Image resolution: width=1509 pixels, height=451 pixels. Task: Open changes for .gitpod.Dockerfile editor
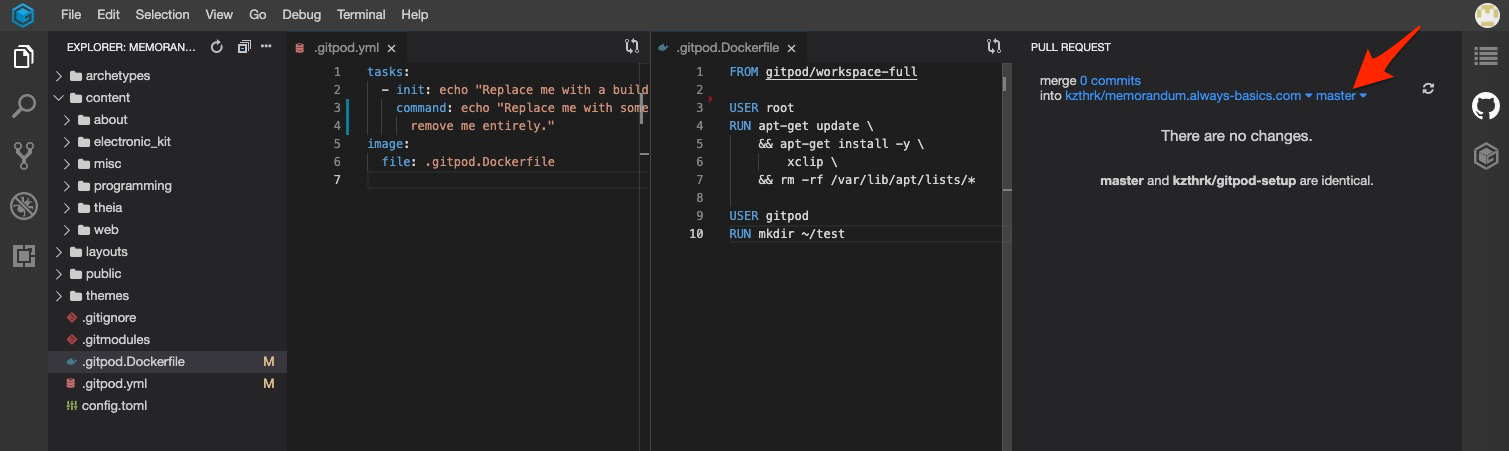point(994,46)
